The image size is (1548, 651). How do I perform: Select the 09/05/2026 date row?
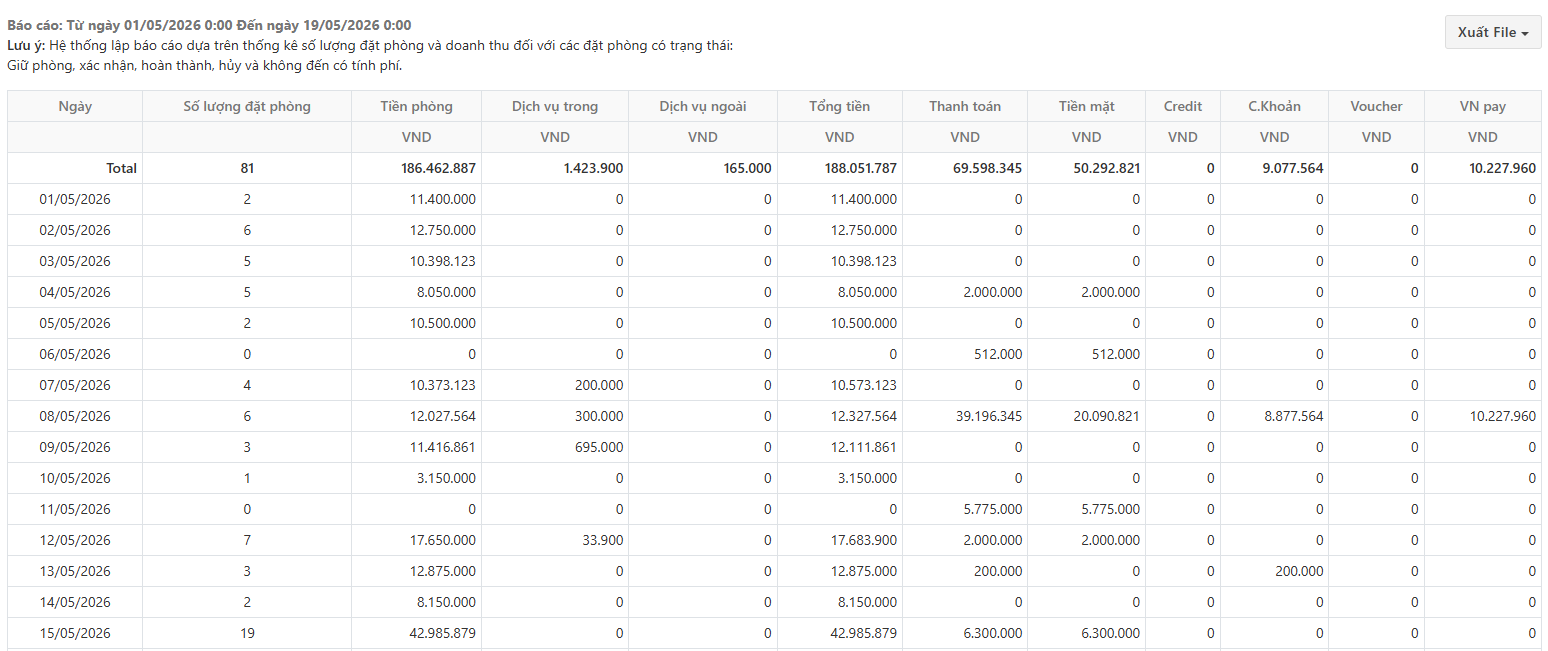pyautogui.click(x=774, y=447)
